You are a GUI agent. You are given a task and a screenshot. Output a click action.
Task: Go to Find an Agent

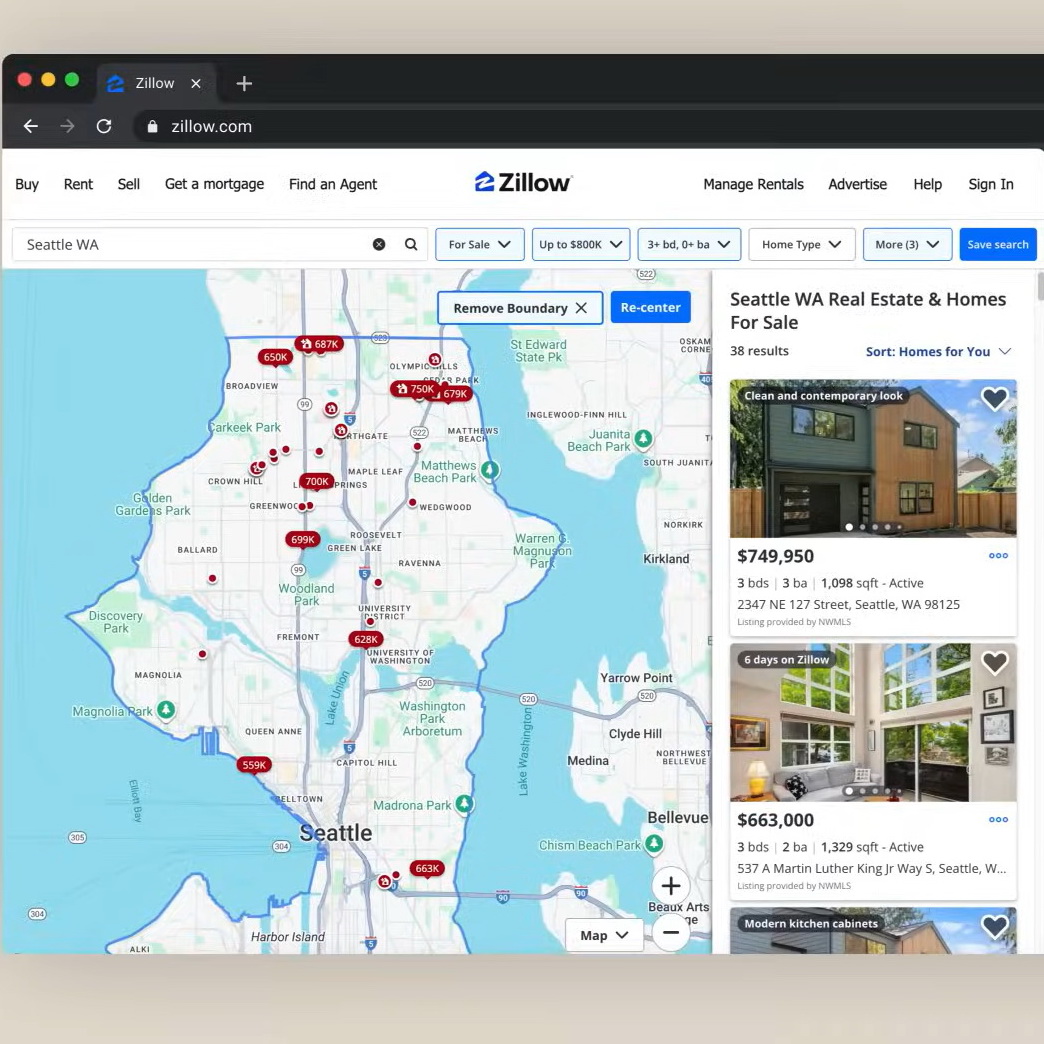click(x=333, y=184)
